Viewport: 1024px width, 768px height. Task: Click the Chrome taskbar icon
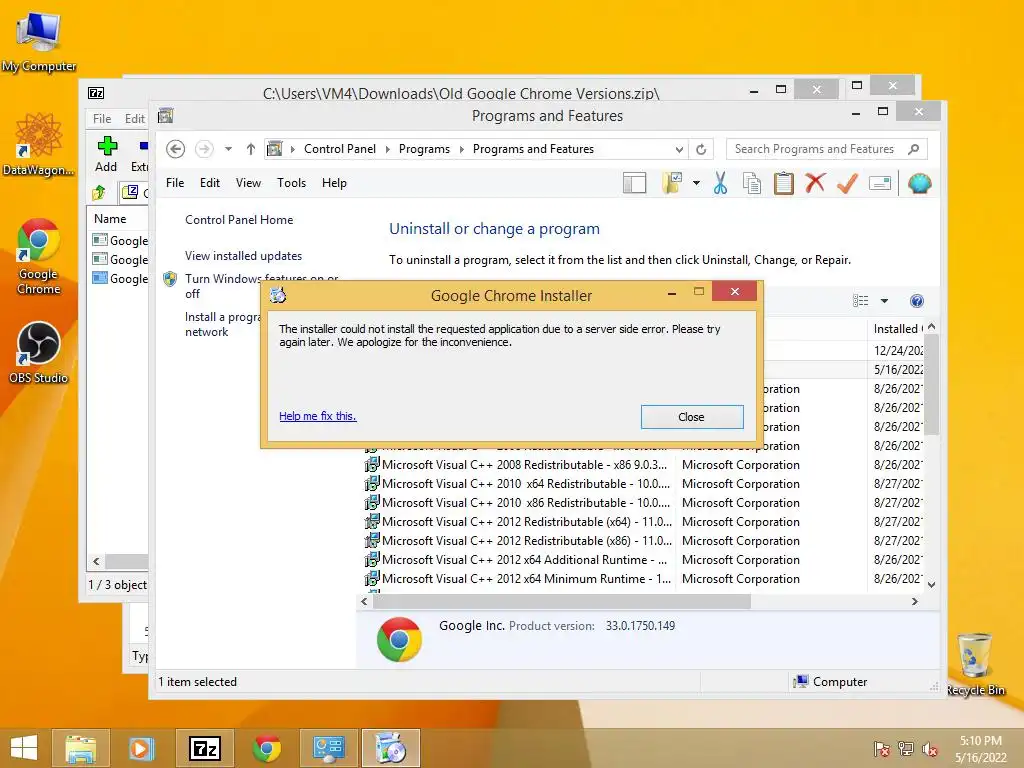267,748
